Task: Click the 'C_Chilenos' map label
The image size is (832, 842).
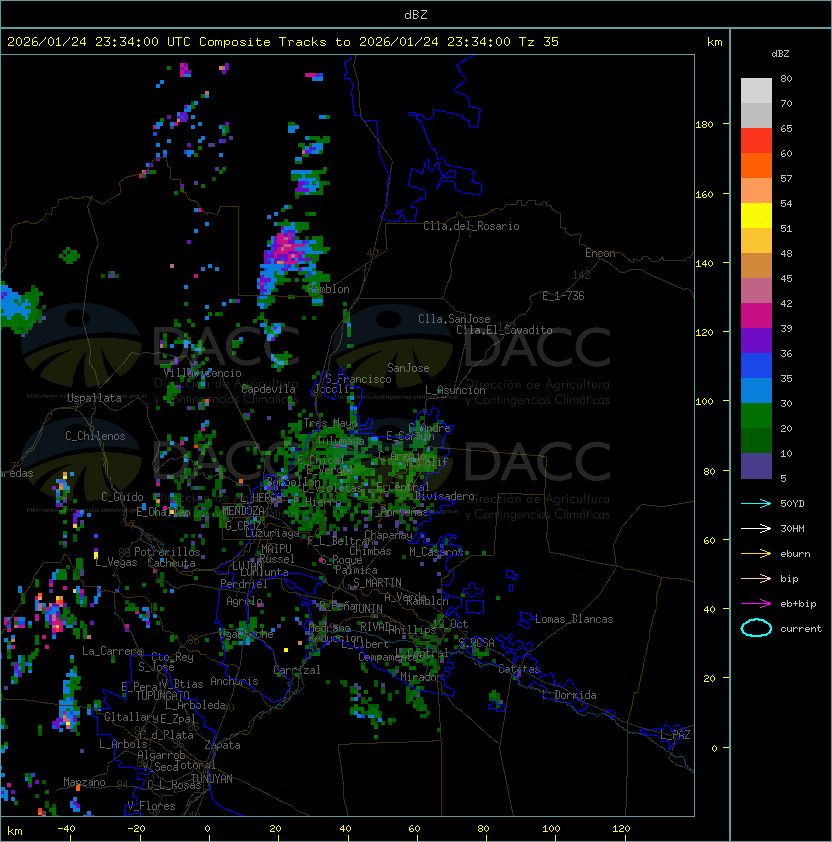Action: pos(95,436)
